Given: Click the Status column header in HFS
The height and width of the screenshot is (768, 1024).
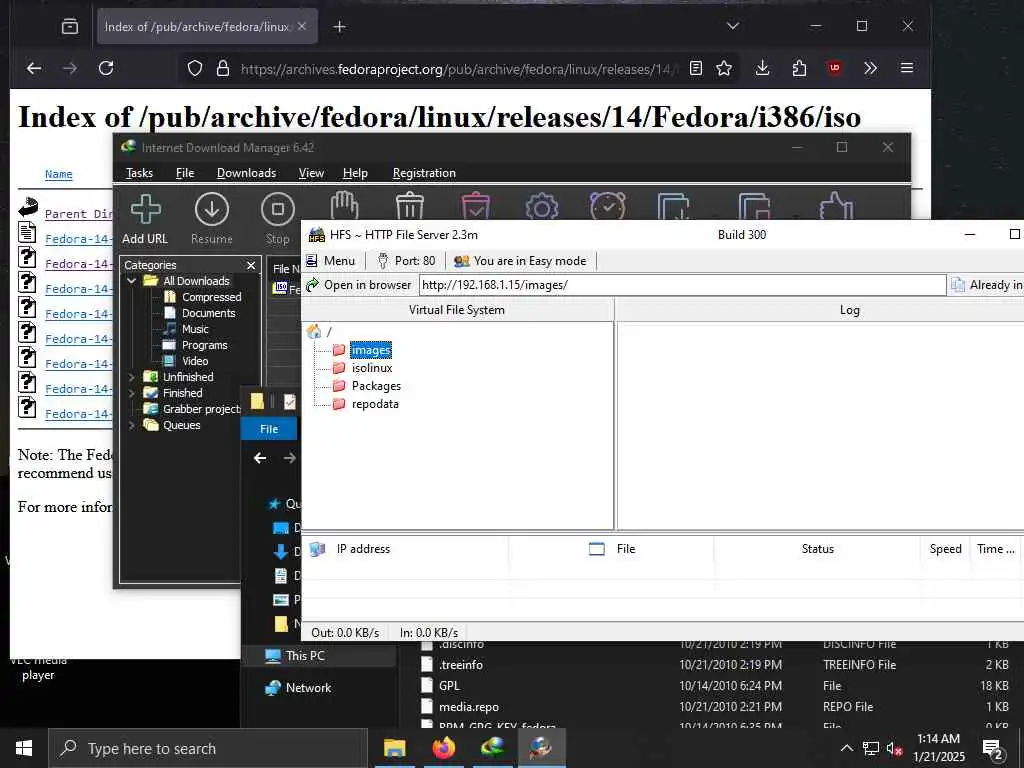Looking at the screenshot, I should [x=818, y=549].
